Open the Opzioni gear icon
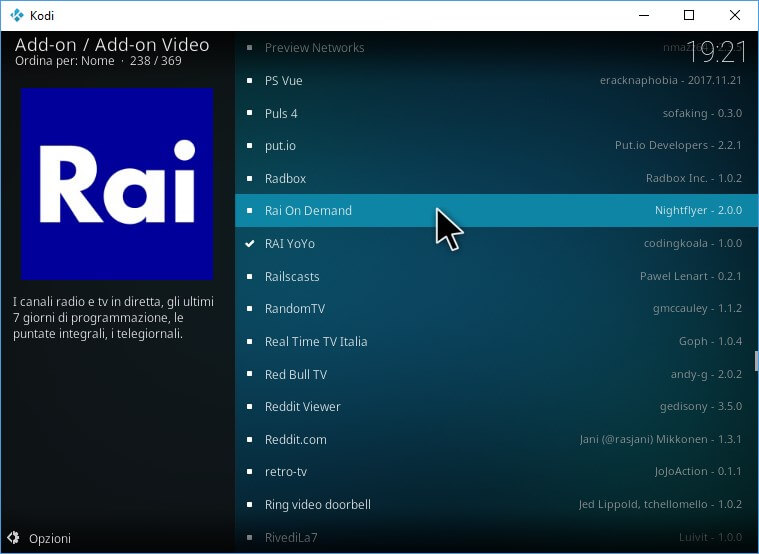This screenshot has height=554, width=759. pyautogui.click(x=14, y=538)
